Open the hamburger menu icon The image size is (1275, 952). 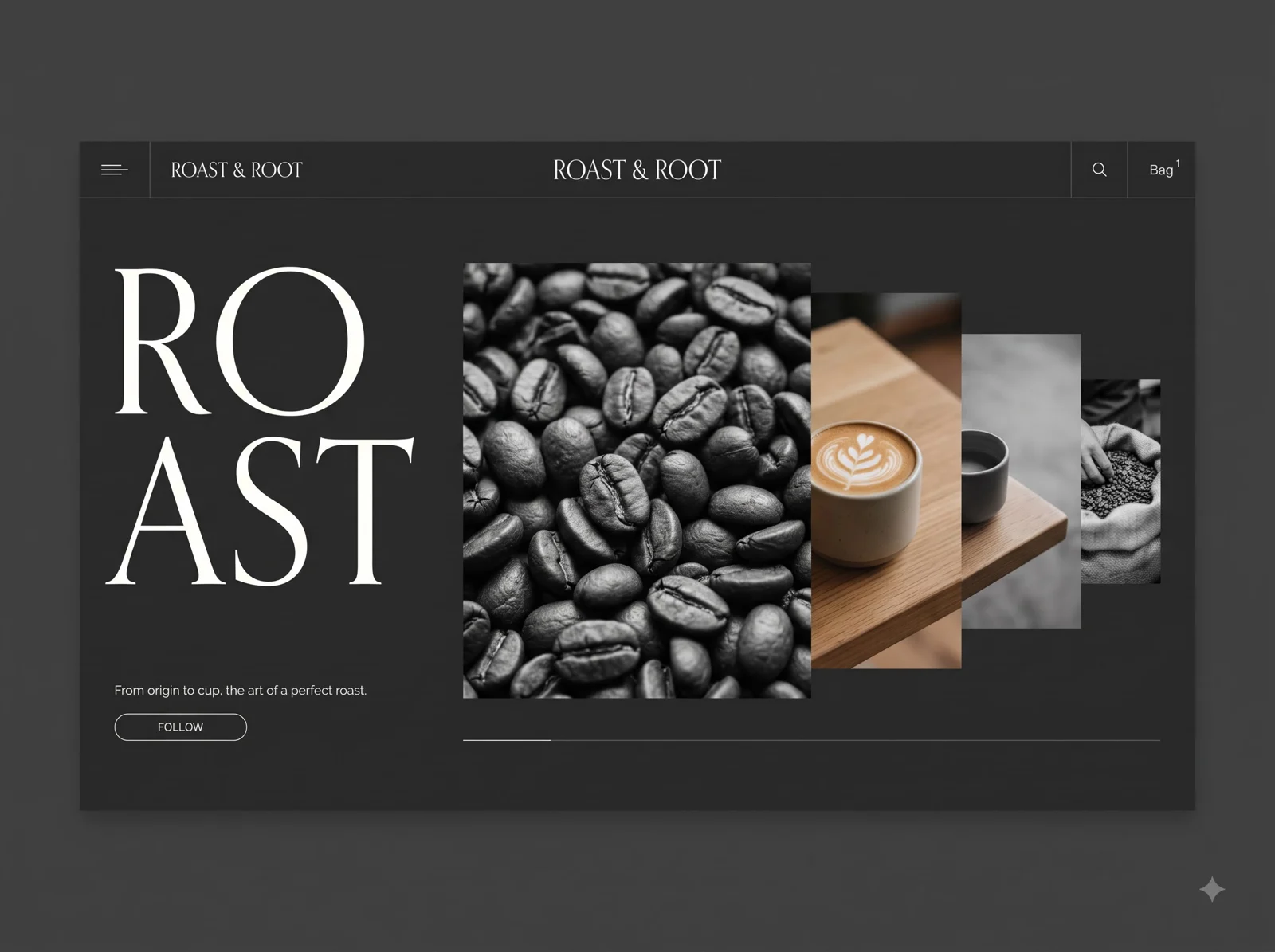(115, 170)
